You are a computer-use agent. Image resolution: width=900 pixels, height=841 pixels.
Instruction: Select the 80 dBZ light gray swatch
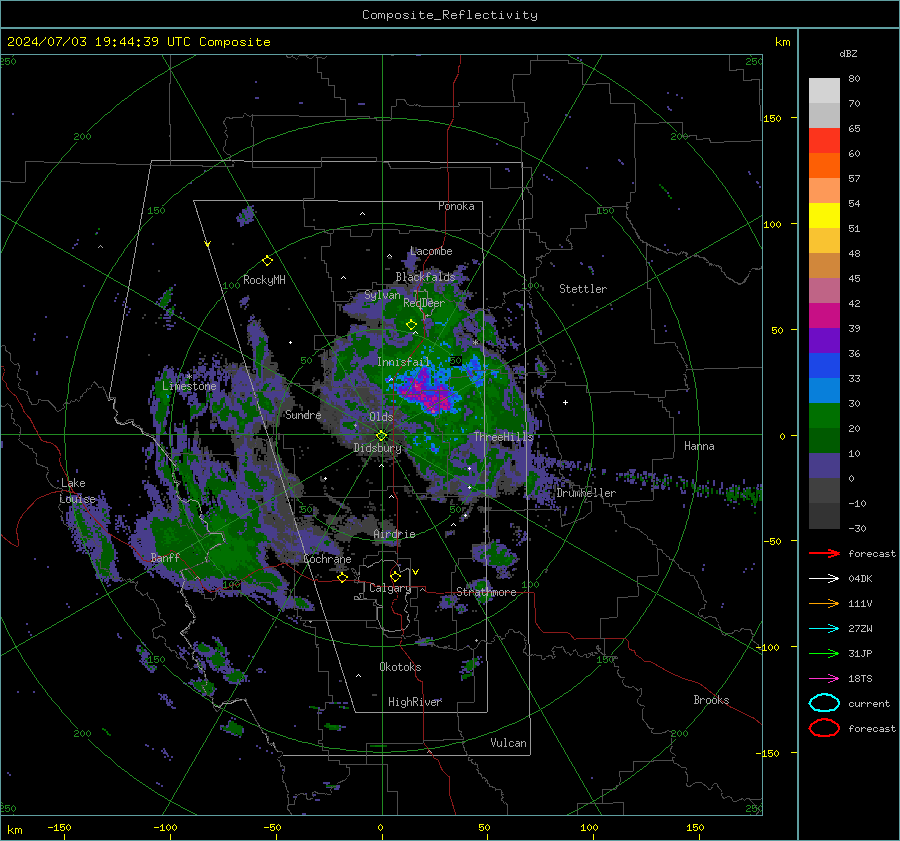(x=824, y=90)
